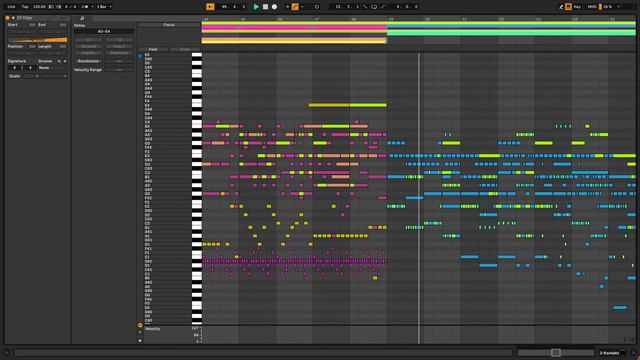Adjust the Velocity Range field
The height and width of the screenshot is (360, 640).
119,70
